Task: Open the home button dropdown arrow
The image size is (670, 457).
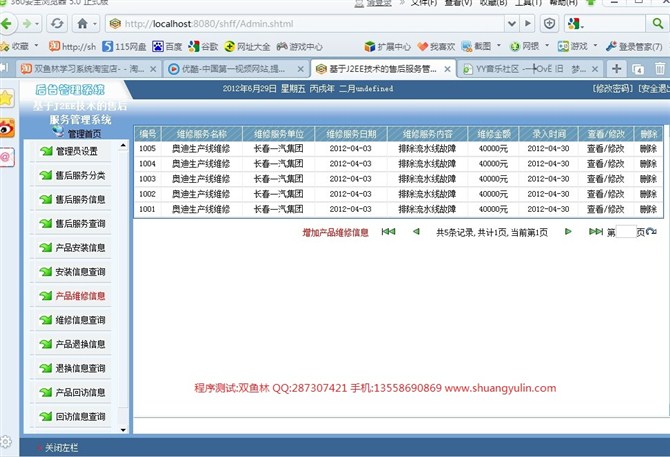Action: pyautogui.click(x=95, y=24)
